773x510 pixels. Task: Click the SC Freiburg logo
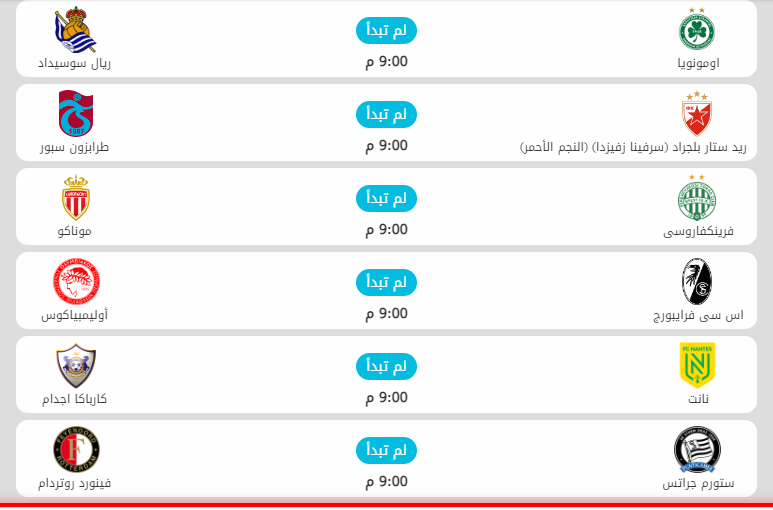[x=697, y=281]
